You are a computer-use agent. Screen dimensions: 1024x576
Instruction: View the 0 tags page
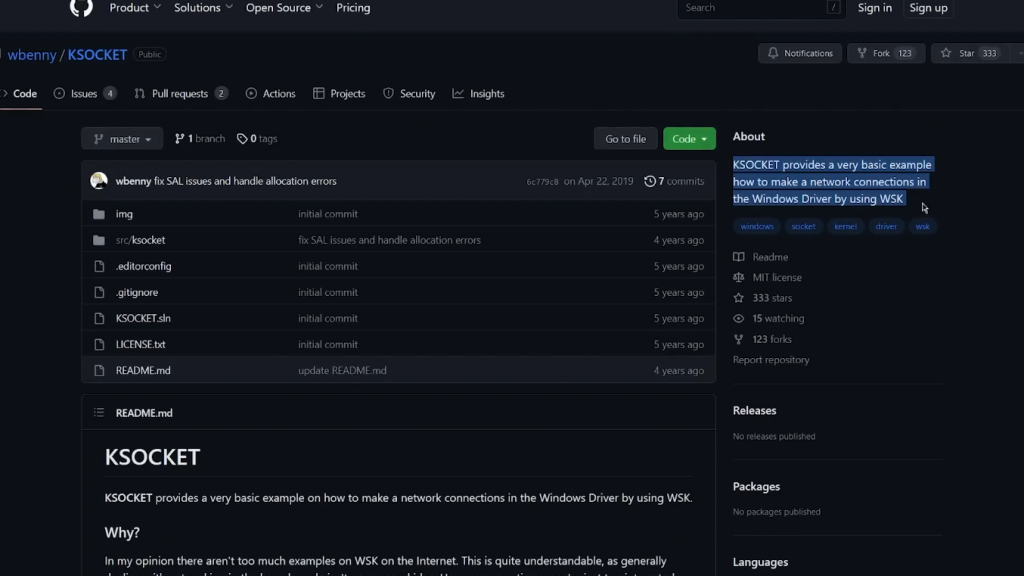click(x=257, y=139)
